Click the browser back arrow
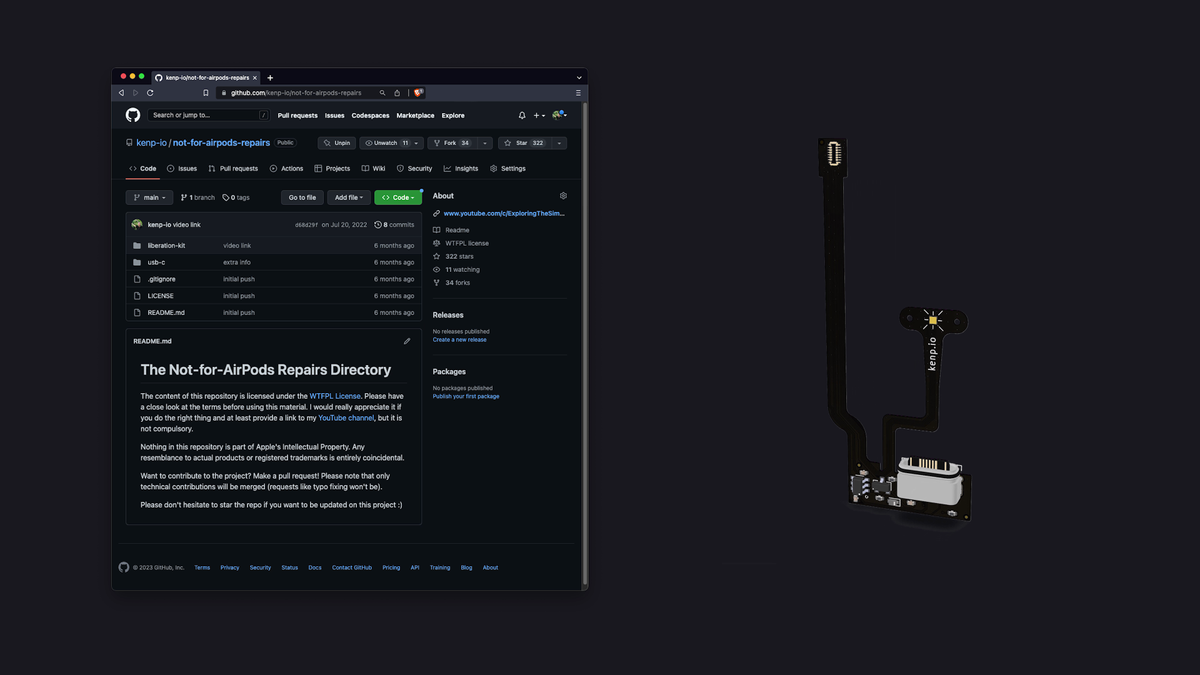 point(121,93)
